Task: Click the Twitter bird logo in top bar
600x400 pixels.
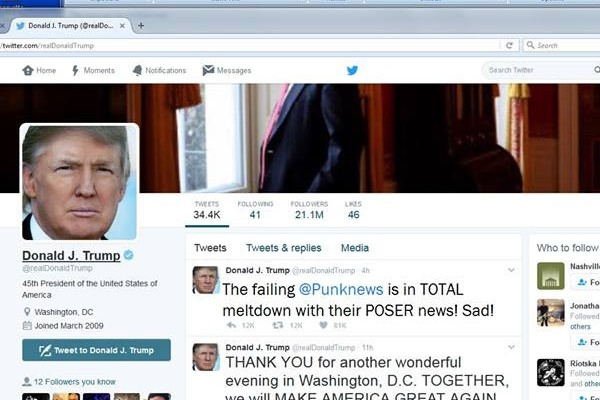Action: 352,70
